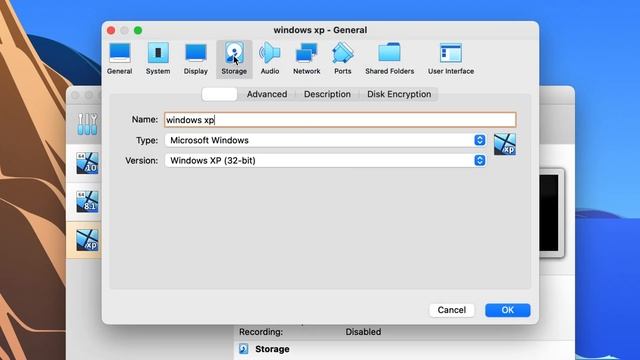640x360 pixels.
Task: Select the Windows 10 VM in manager list
Action: click(87, 163)
